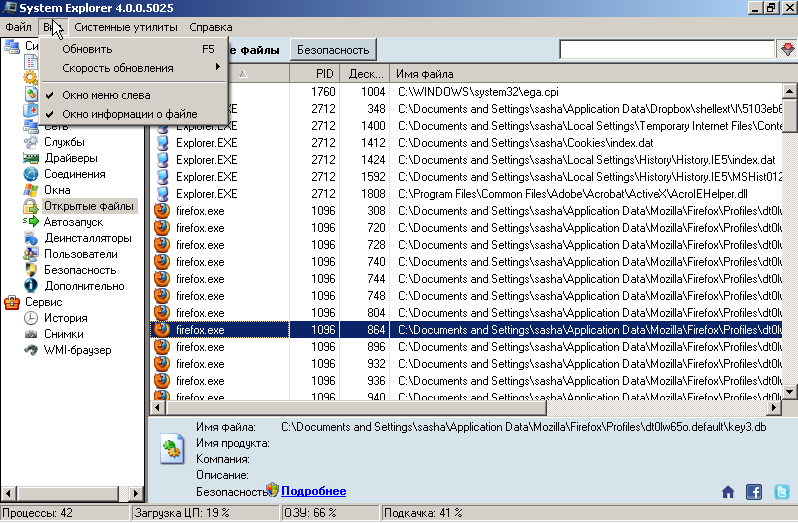Select the Explorer.EXE row with handle 1808
798x523 pixels.
click(466, 194)
